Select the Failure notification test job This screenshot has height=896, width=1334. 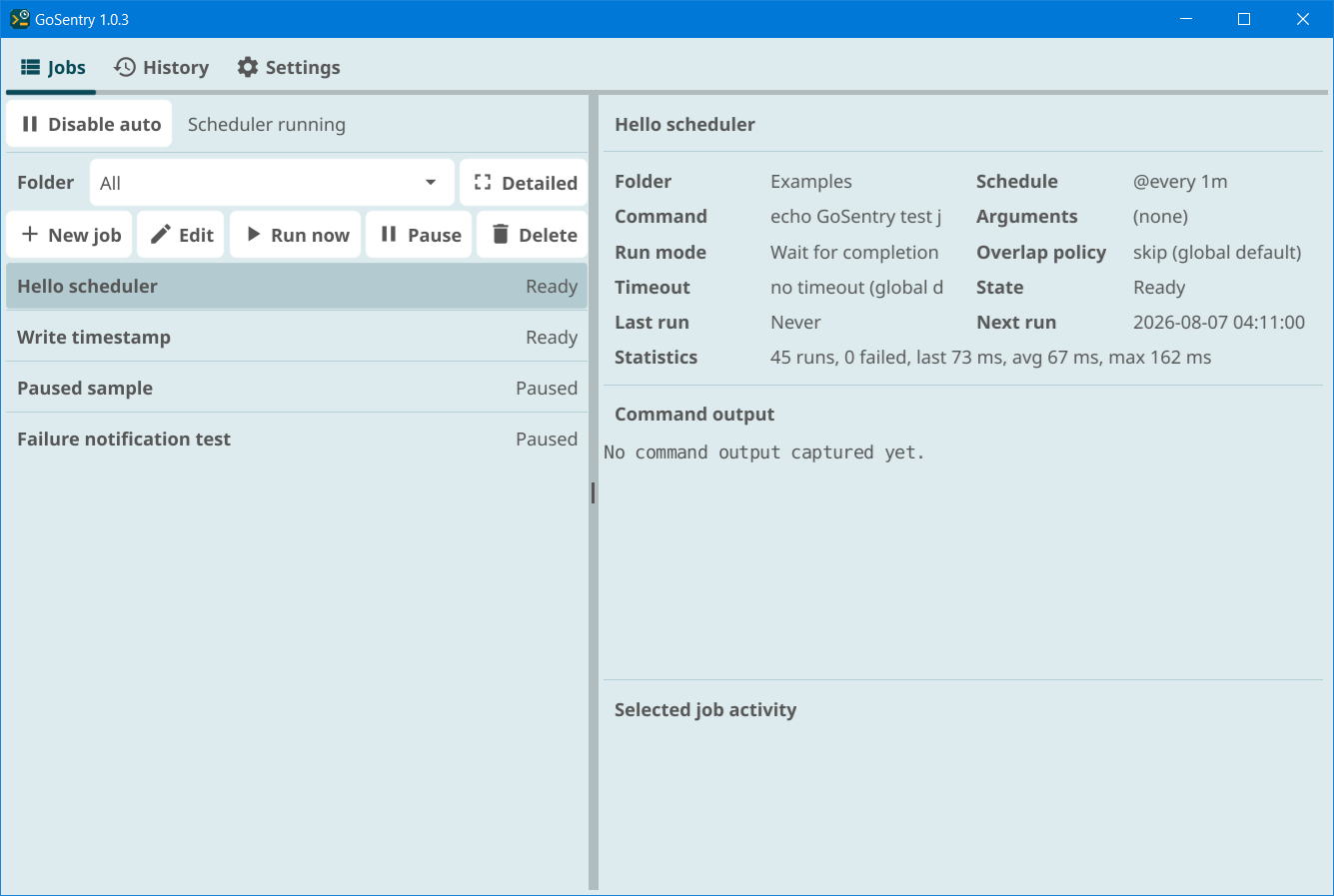point(297,440)
